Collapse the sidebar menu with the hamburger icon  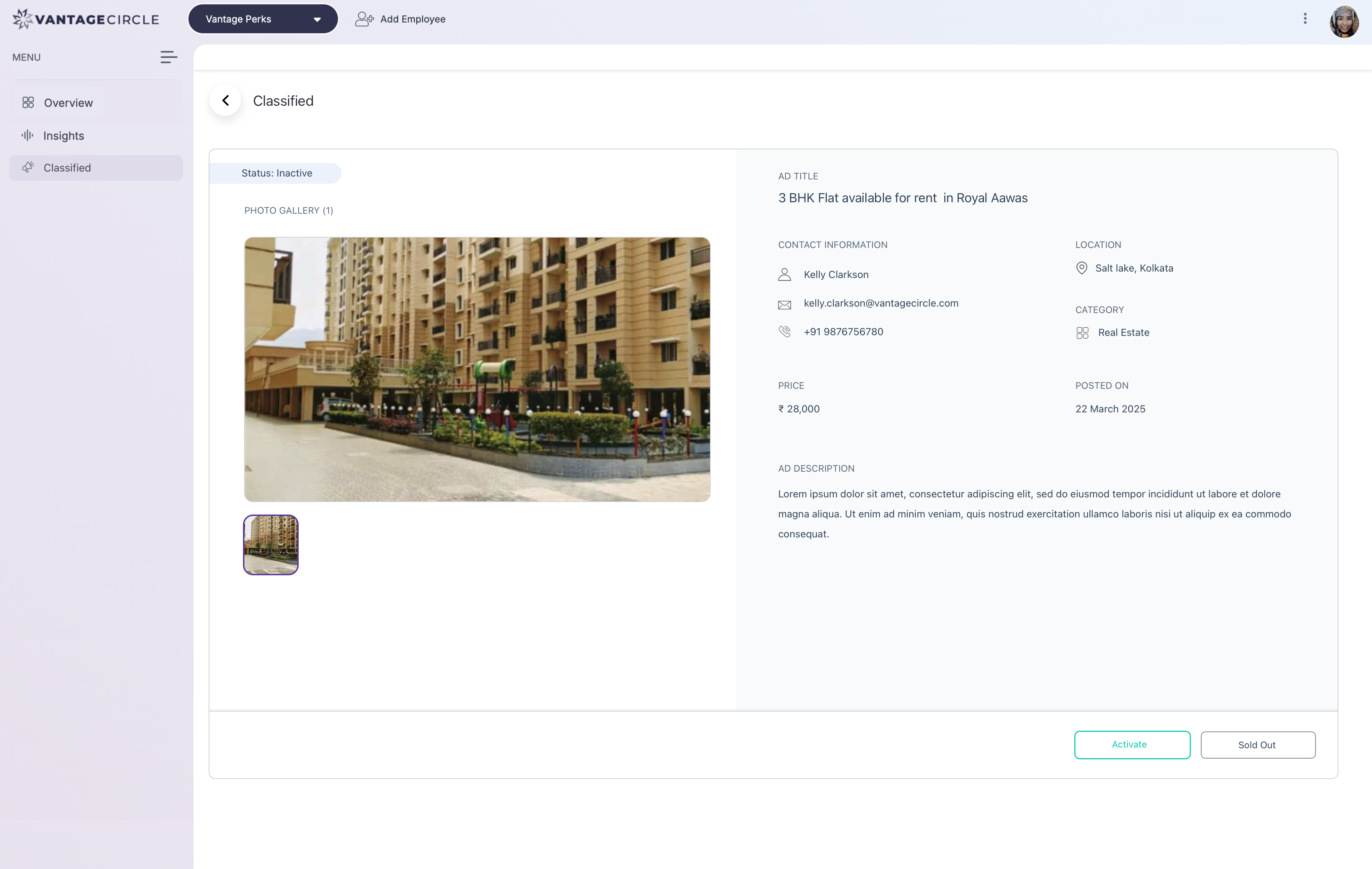[x=169, y=57]
